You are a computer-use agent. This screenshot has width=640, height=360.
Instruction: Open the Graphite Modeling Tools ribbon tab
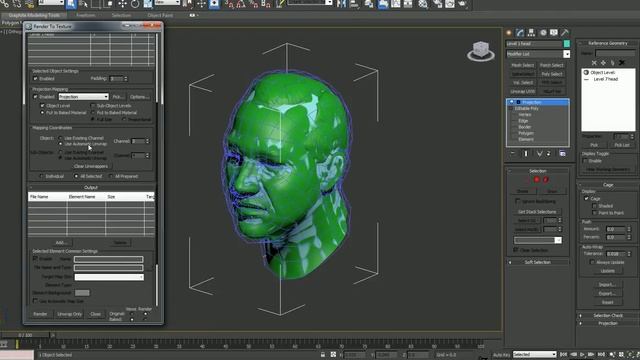tap(34, 16)
